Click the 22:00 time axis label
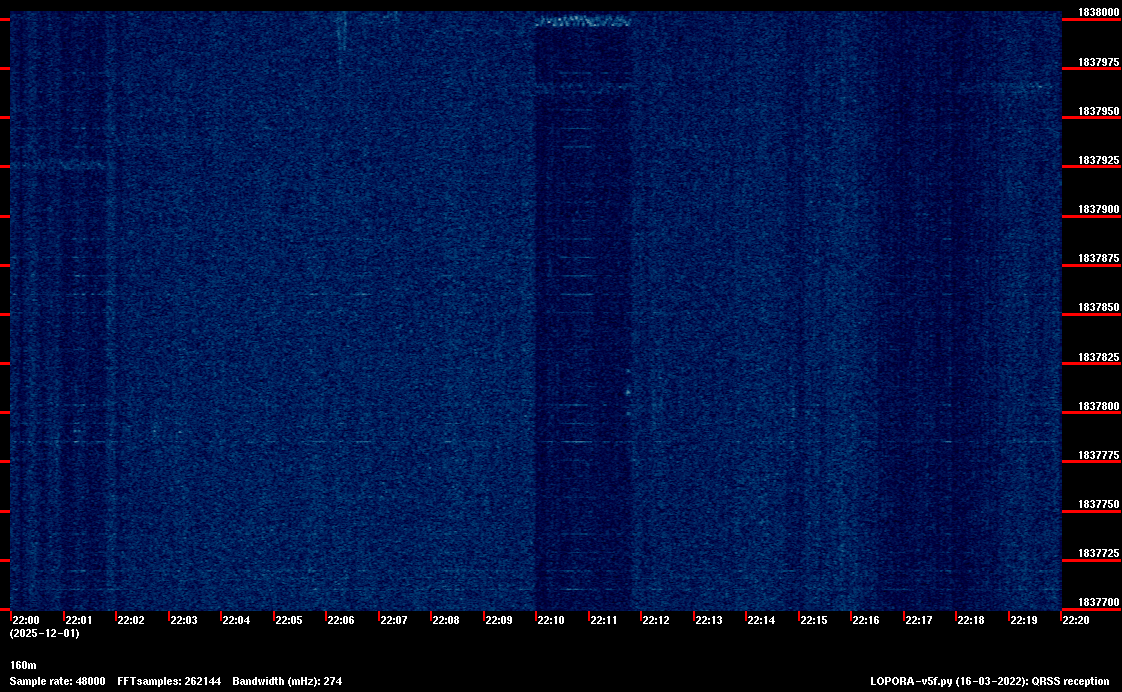 tap(26, 620)
